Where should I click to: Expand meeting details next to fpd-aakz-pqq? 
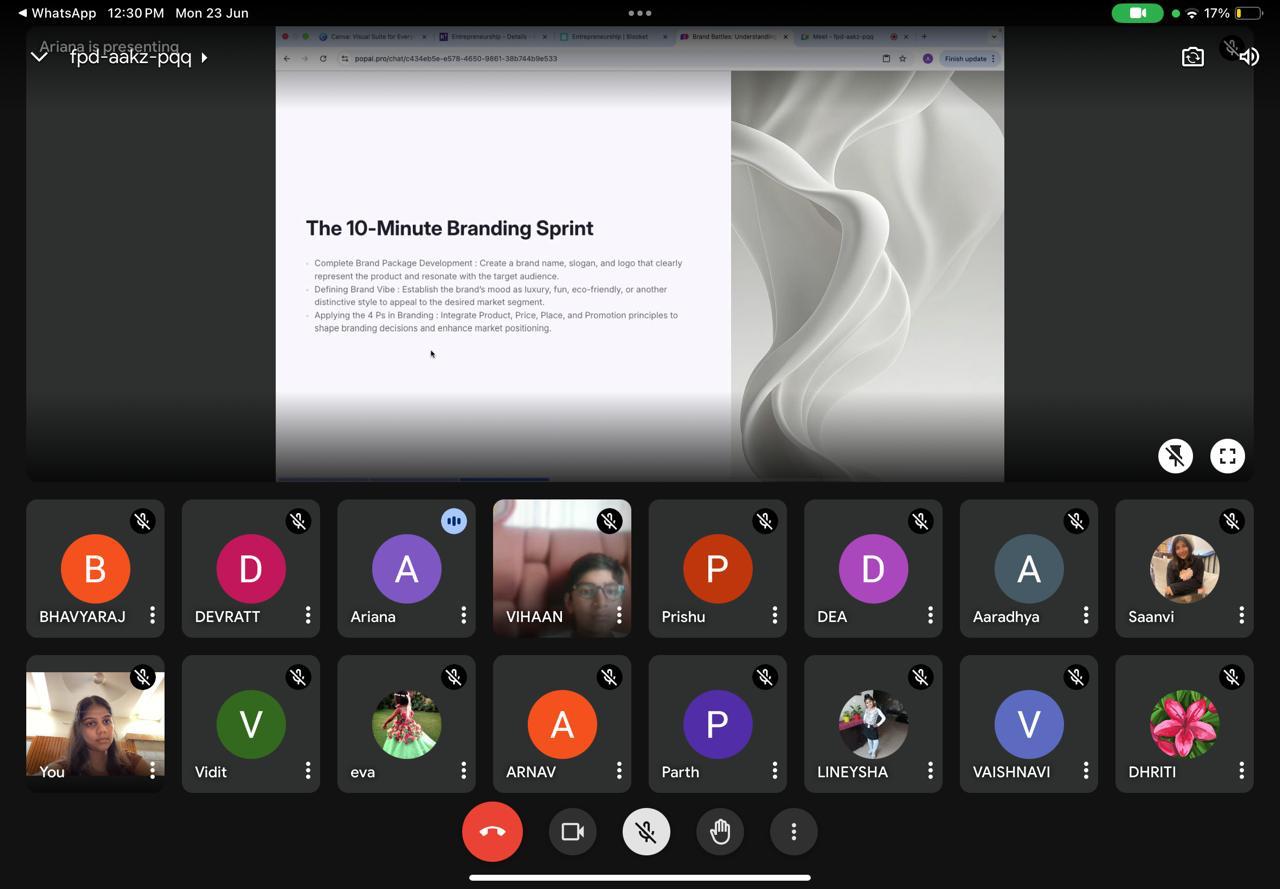[x=204, y=58]
